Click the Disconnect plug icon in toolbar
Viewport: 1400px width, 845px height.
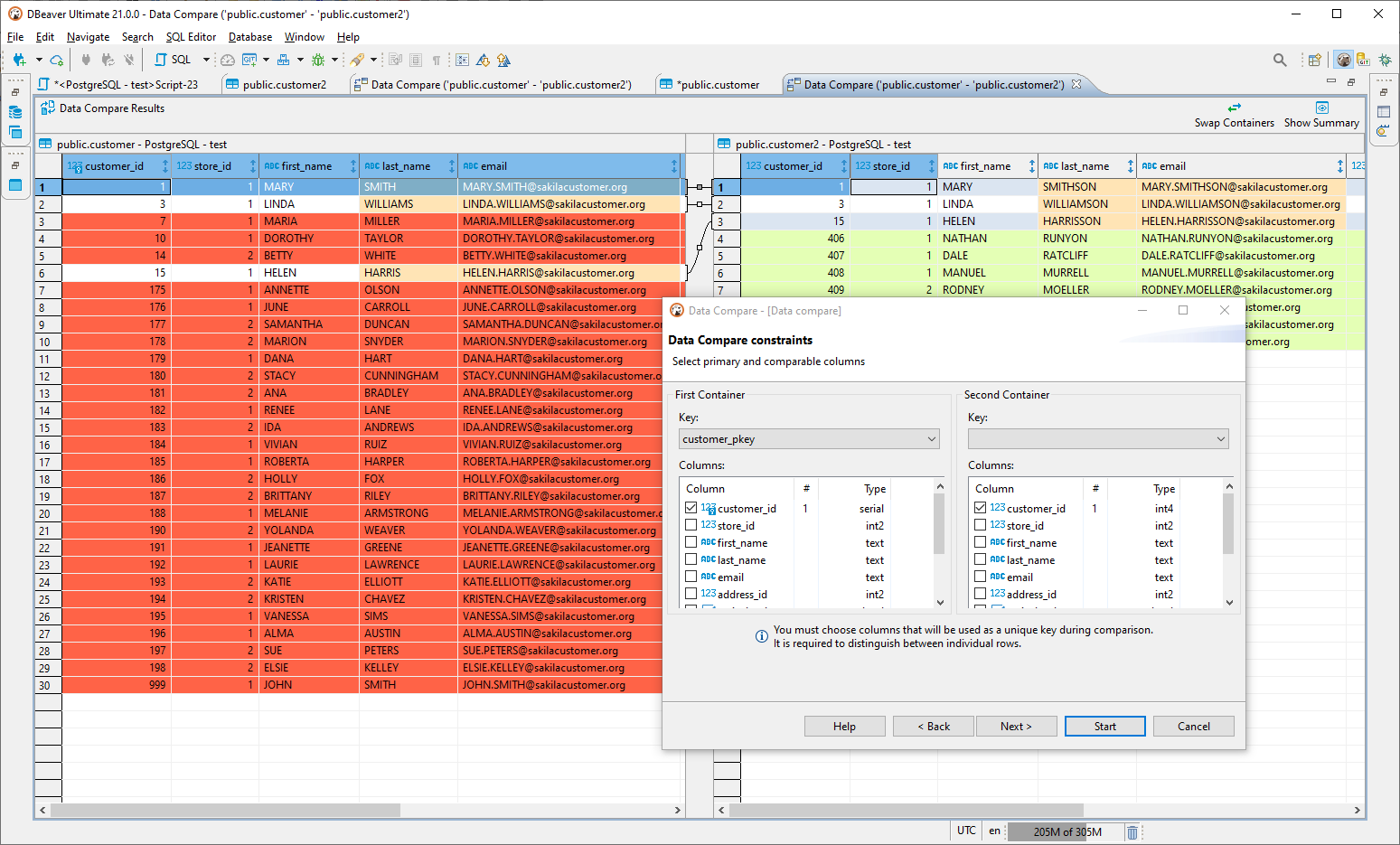coord(129,60)
